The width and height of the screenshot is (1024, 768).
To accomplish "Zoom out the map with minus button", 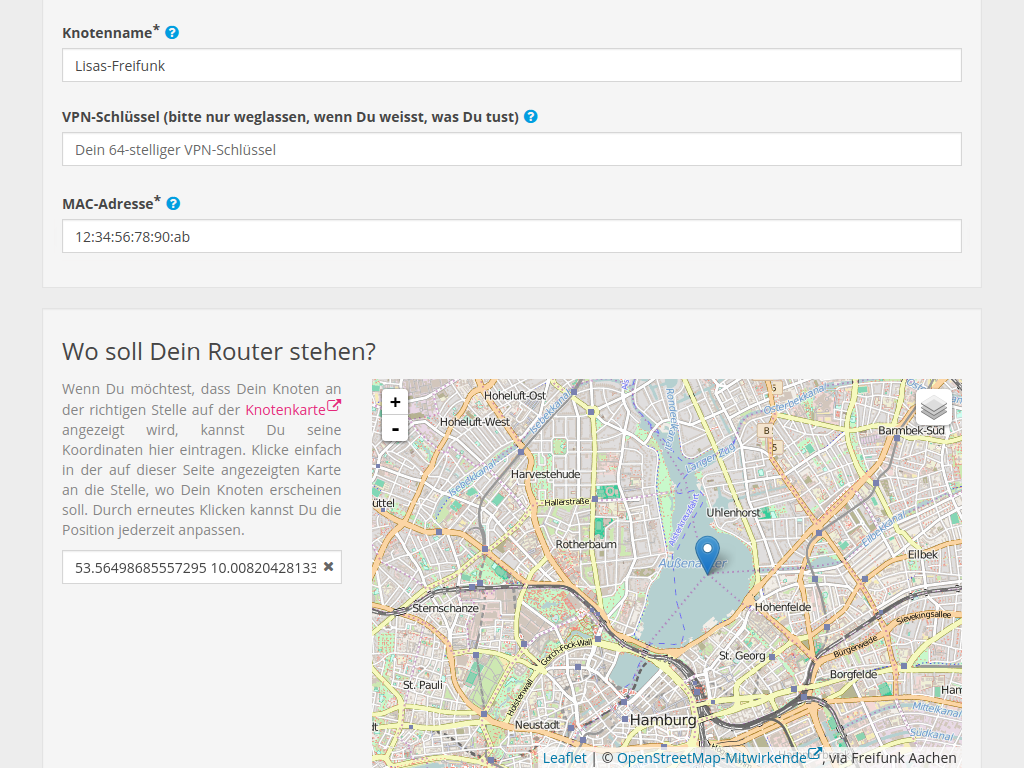I will (395, 429).
